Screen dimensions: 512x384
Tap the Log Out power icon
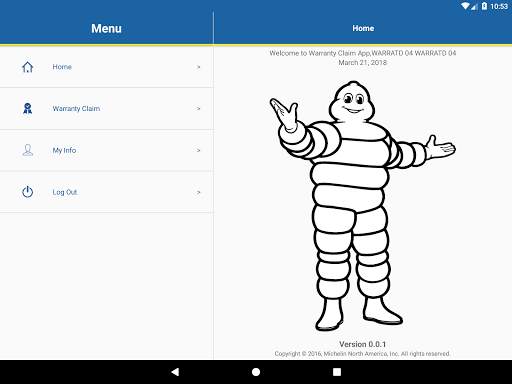pyautogui.click(x=28, y=192)
